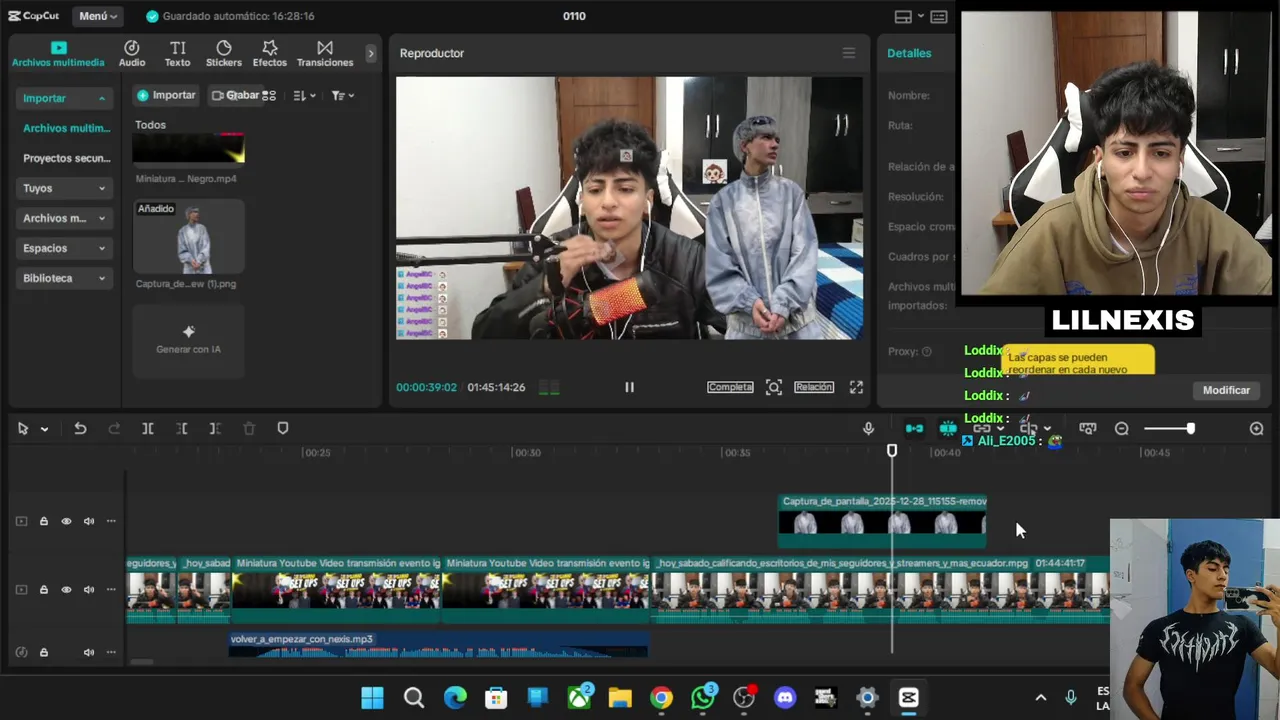Image resolution: width=1280 pixels, height=720 pixels.
Task: Open the CapCut Menú dropdown
Action: [97, 16]
